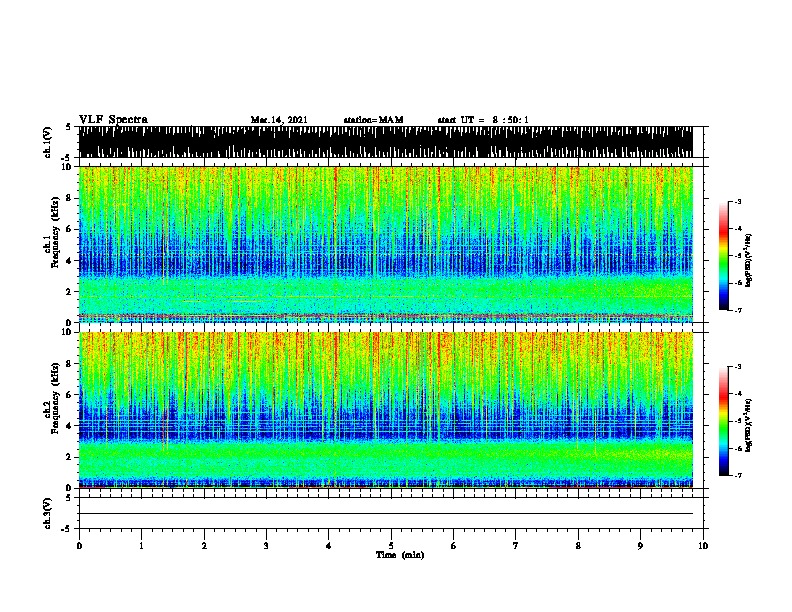Click the ch.1 spectrogram color scale bar

(723, 256)
